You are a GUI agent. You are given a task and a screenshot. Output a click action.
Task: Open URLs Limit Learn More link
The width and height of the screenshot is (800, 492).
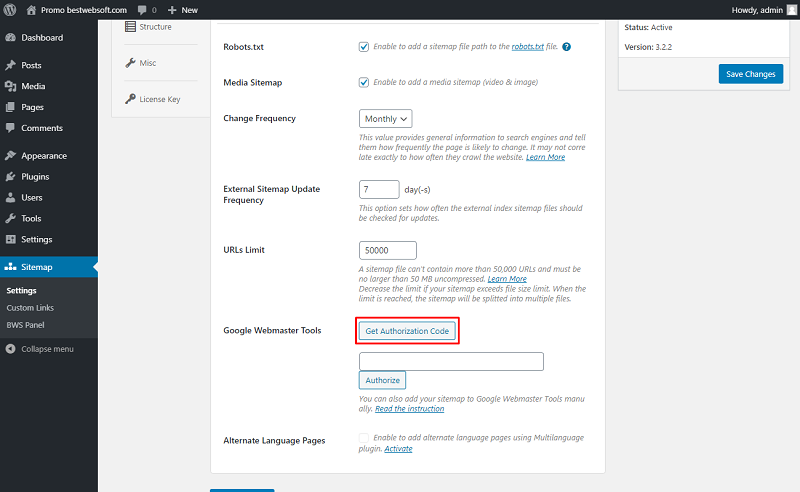(507, 279)
